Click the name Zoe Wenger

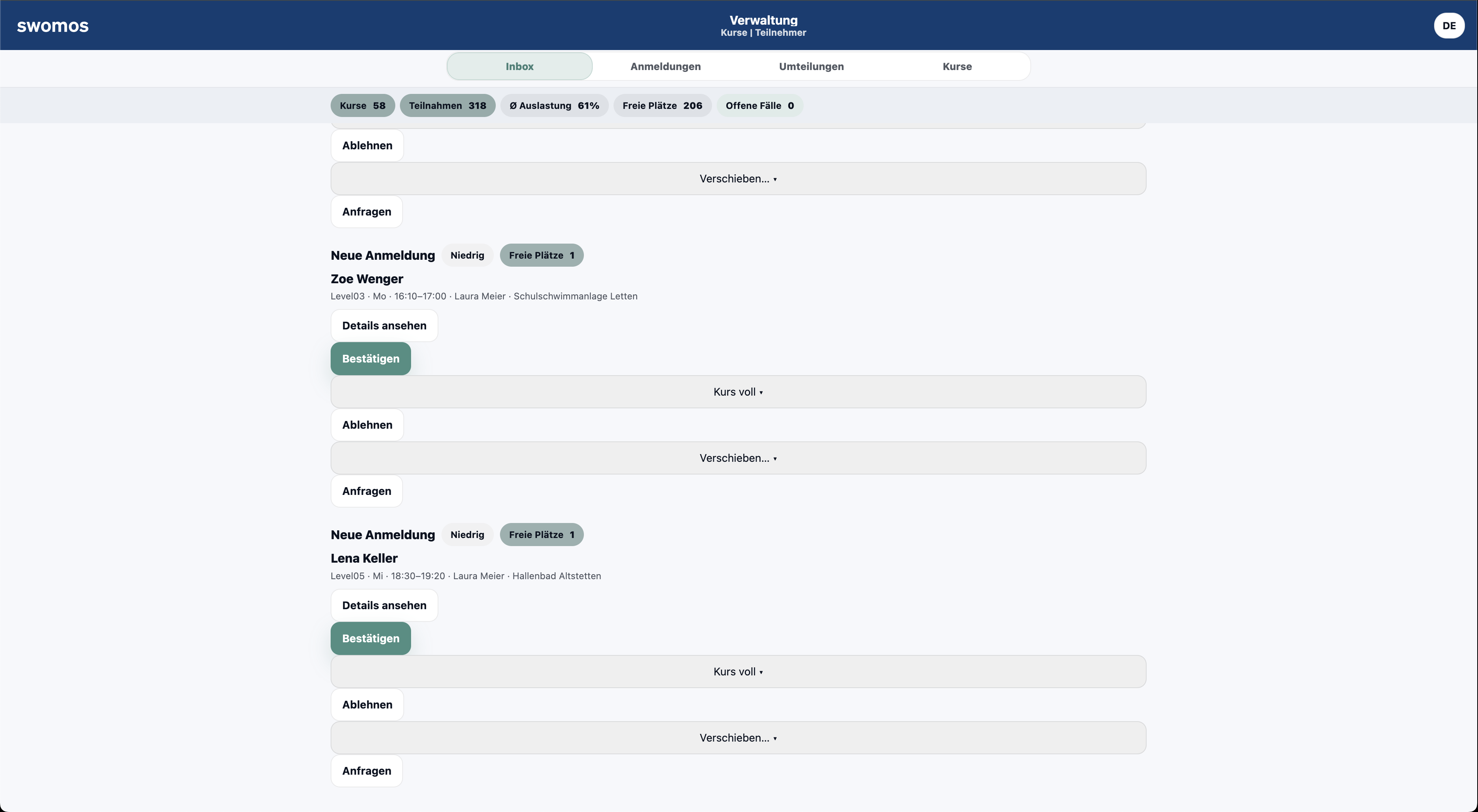(367, 279)
